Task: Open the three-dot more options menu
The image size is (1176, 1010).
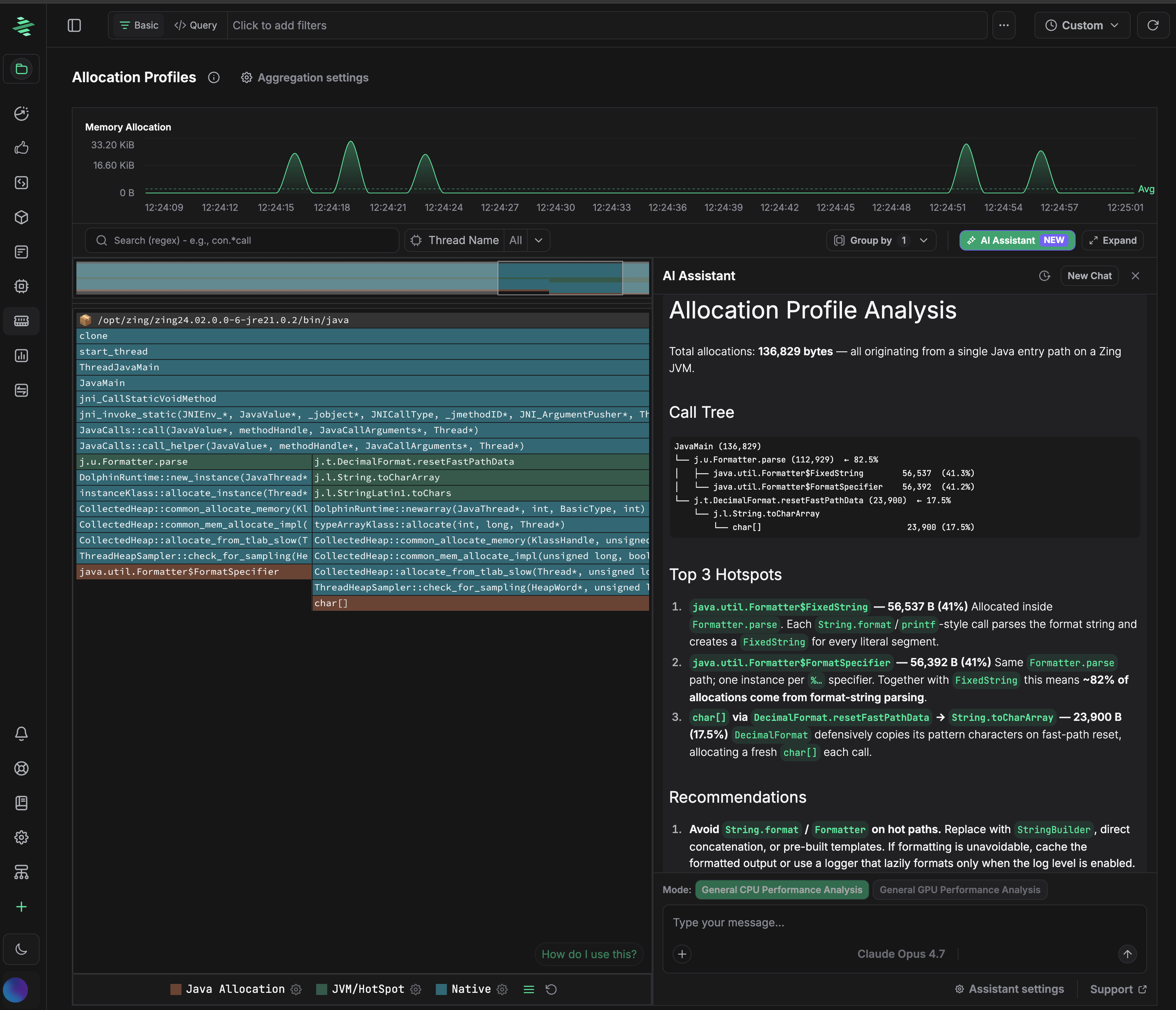Action: 1004,25
